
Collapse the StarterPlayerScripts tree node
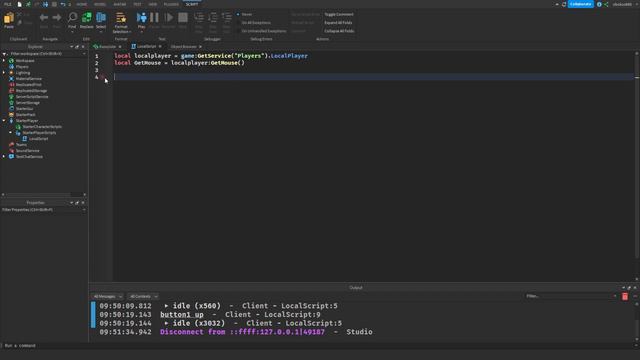[x=11, y=132]
